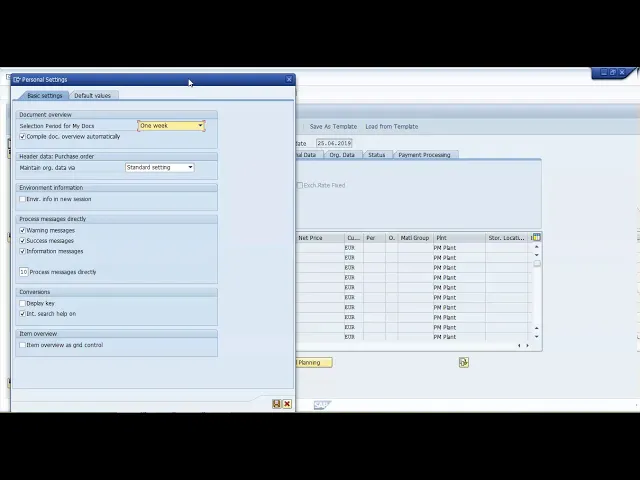This screenshot has height=480, width=640.
Task: Uncheck Warning messages checkbox
Action: click(22, 231)
